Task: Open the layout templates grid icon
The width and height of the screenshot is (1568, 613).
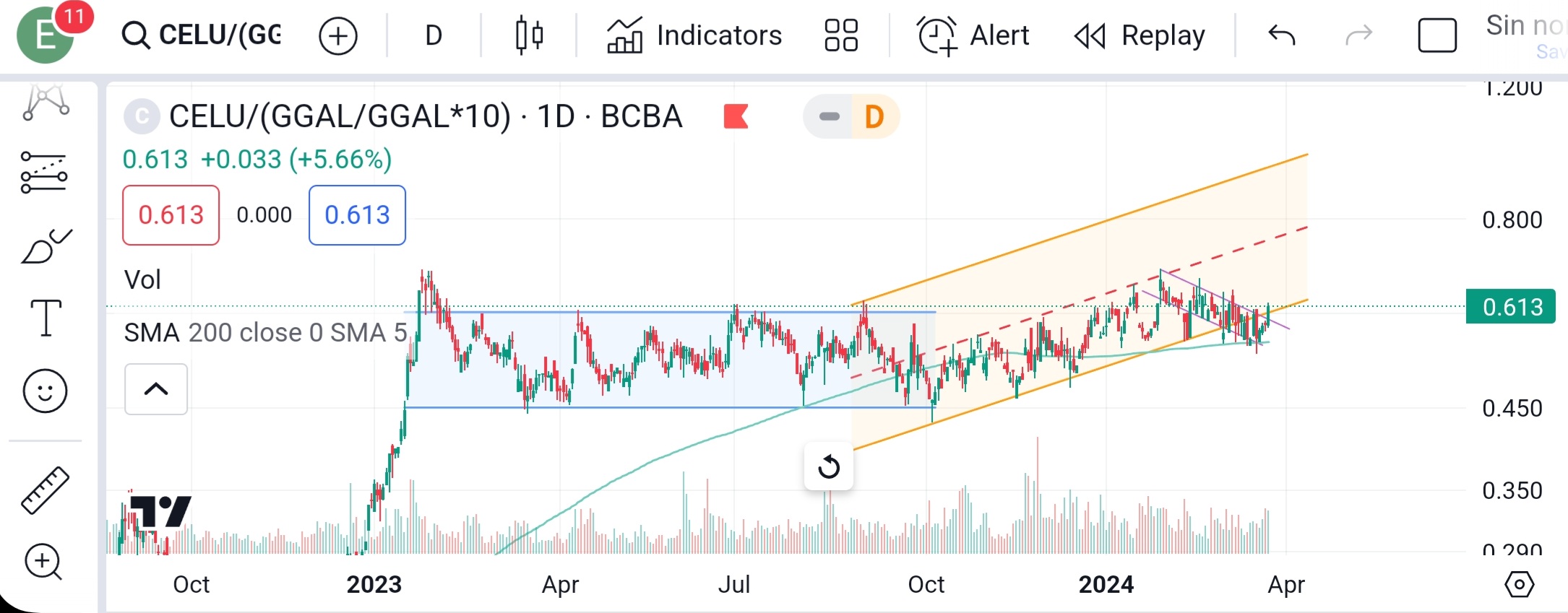Action: [841, 35]
